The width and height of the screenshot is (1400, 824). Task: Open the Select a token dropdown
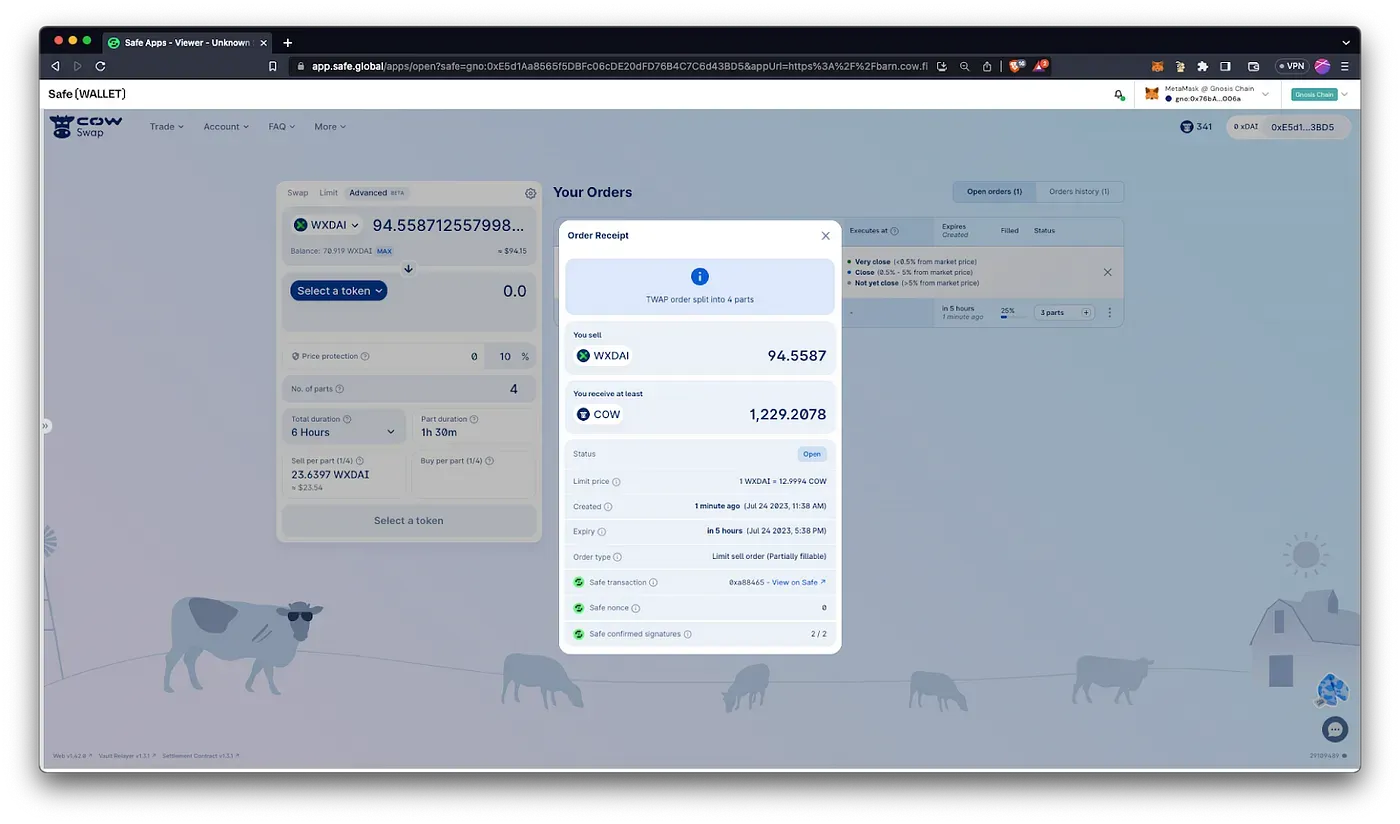tap(339, 291)
